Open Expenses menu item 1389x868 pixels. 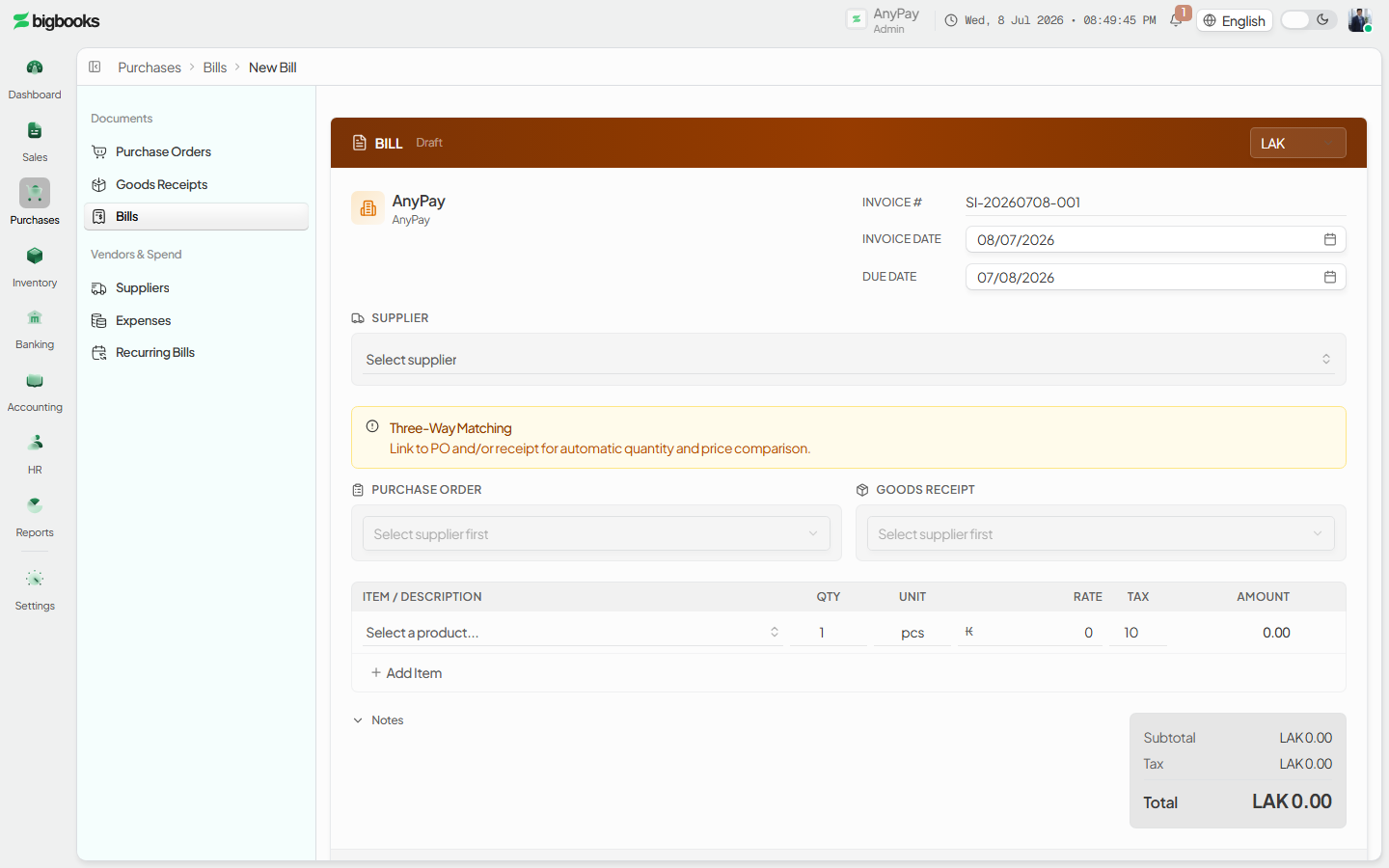[x=196, y=320]
